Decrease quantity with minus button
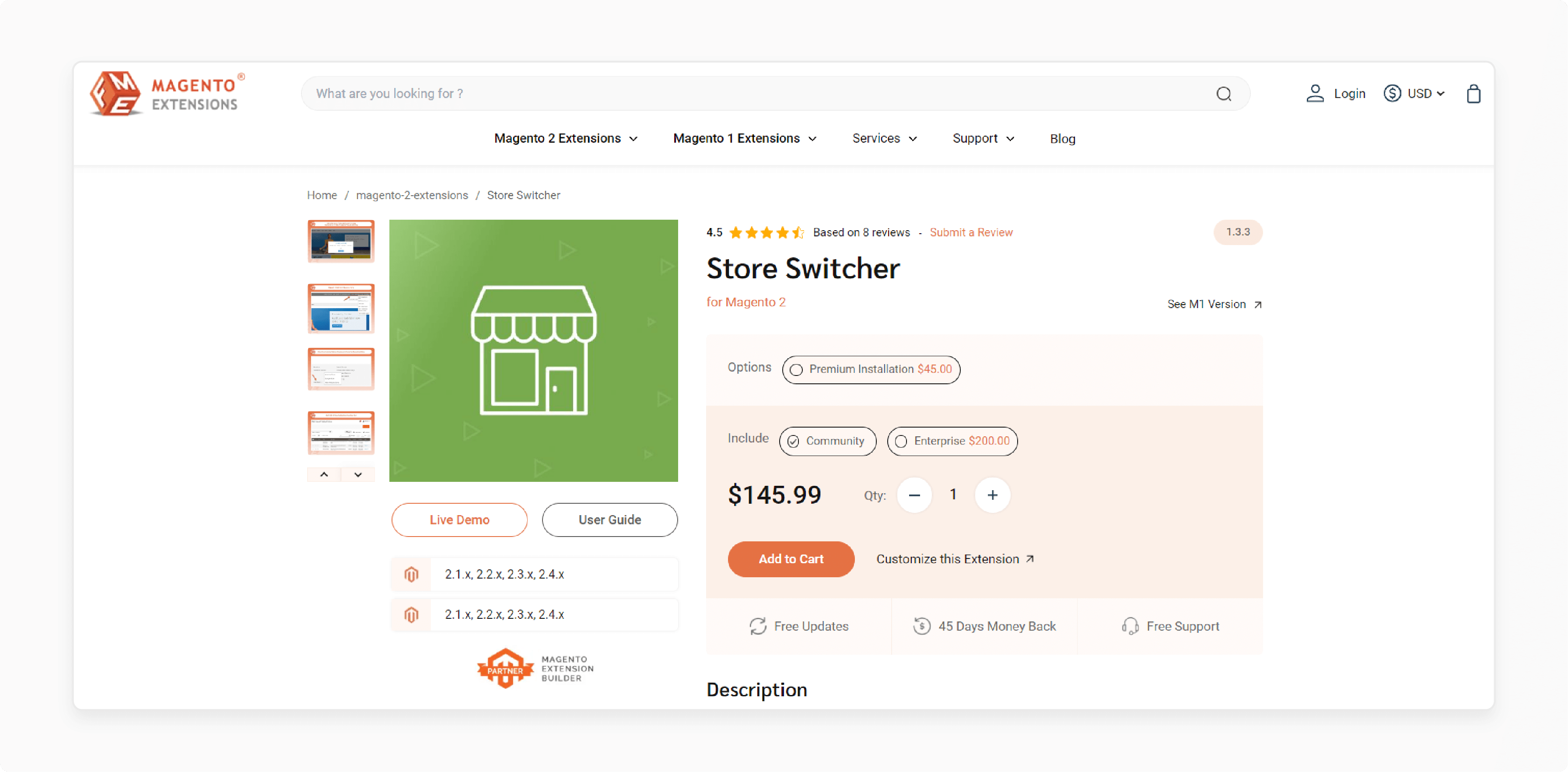This screenshot has width=1568, height=772. point(913,495)
